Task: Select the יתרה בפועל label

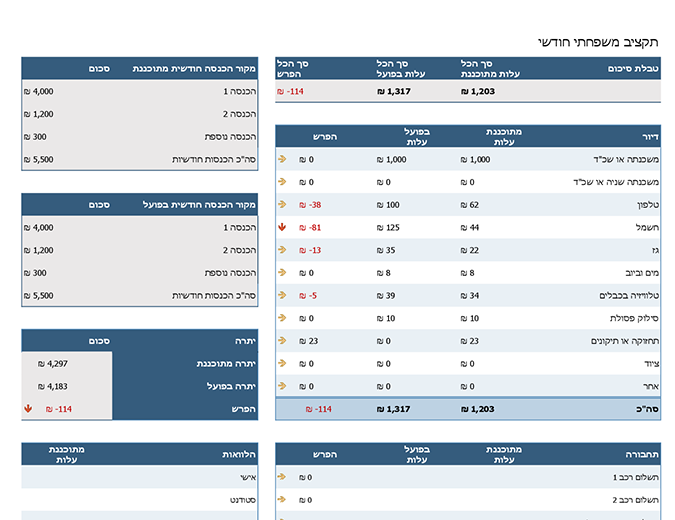Action: click(231, 386)
